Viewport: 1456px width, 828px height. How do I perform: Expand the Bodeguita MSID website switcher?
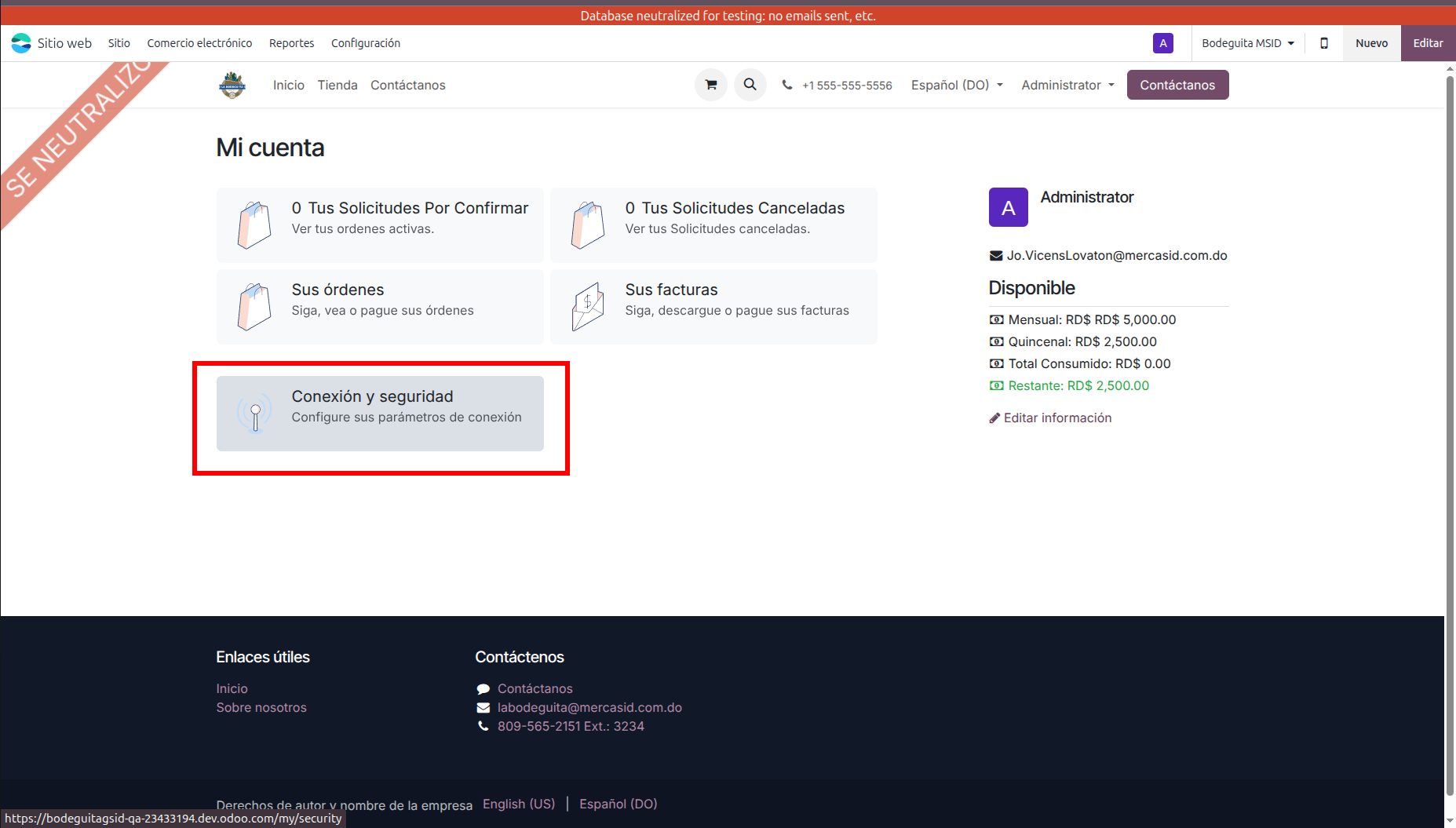[x=1247, y=43]
